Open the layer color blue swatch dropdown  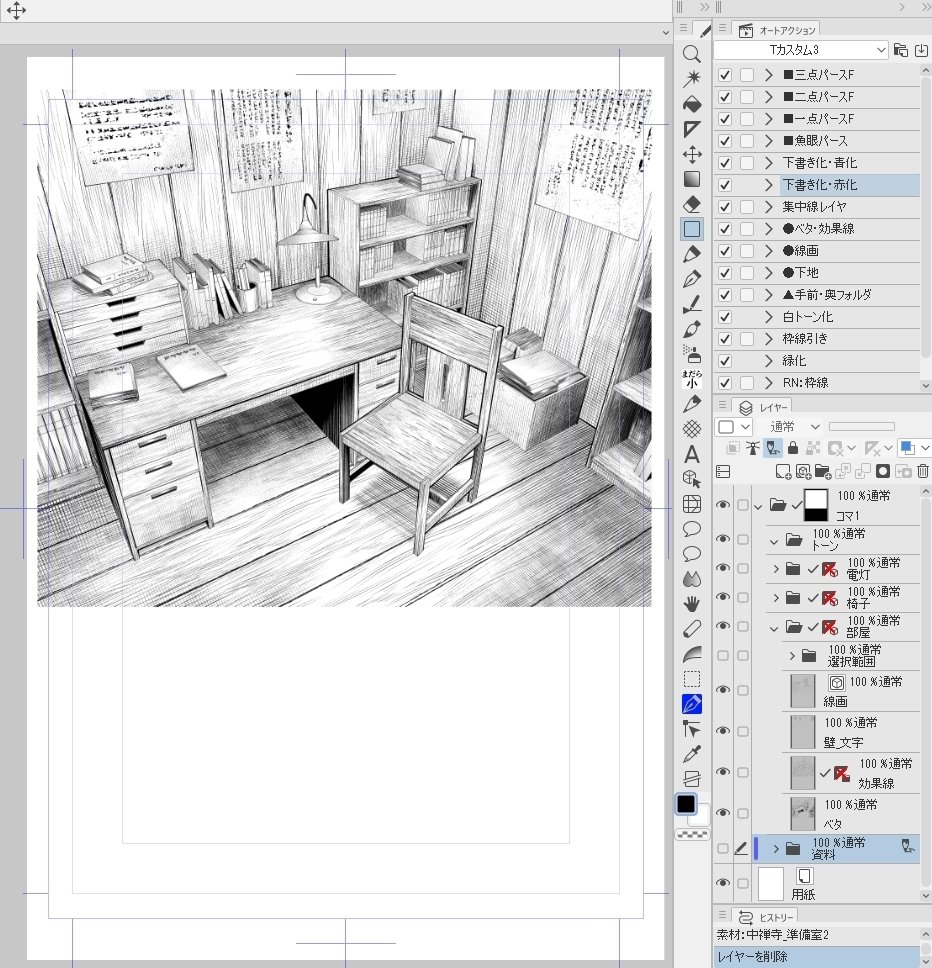pos(914,448)
